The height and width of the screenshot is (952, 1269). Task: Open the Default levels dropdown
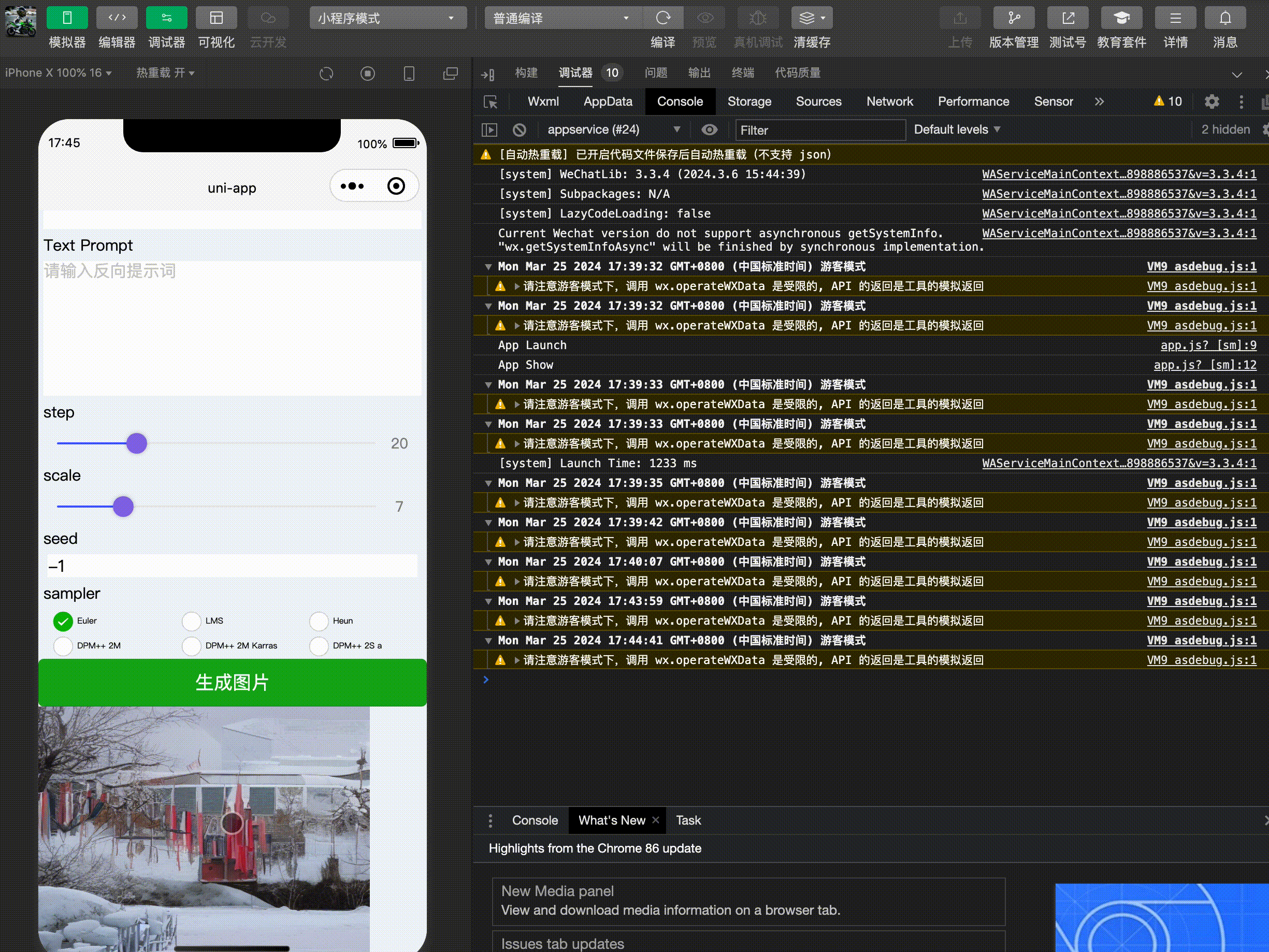tap(957, 129)
